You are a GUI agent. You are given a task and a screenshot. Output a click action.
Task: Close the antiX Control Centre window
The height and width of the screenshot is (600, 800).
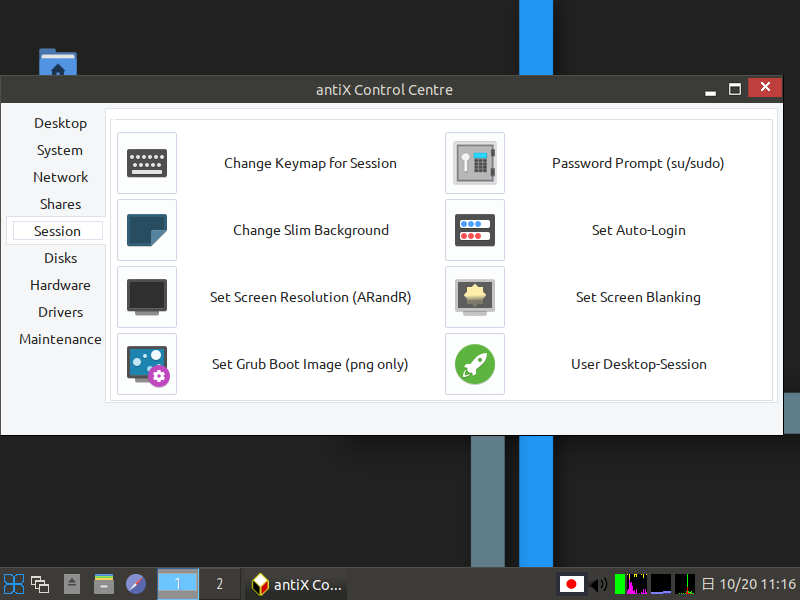pos(765,87)
